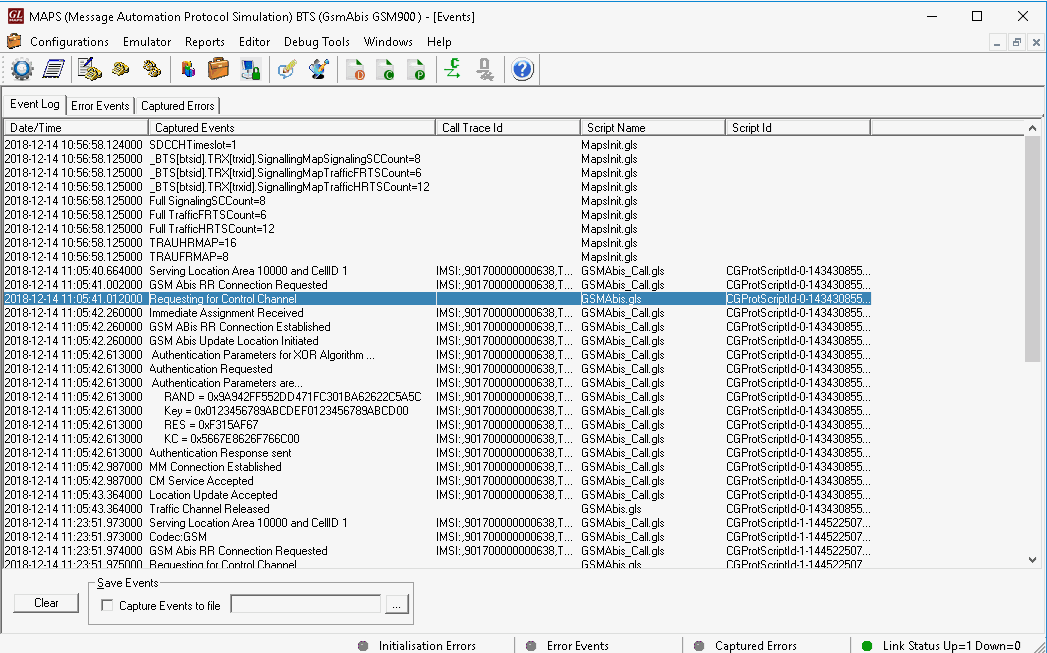Click the green swap arrows icon
Screen dimensions: 1047x653
coord(453,69)
